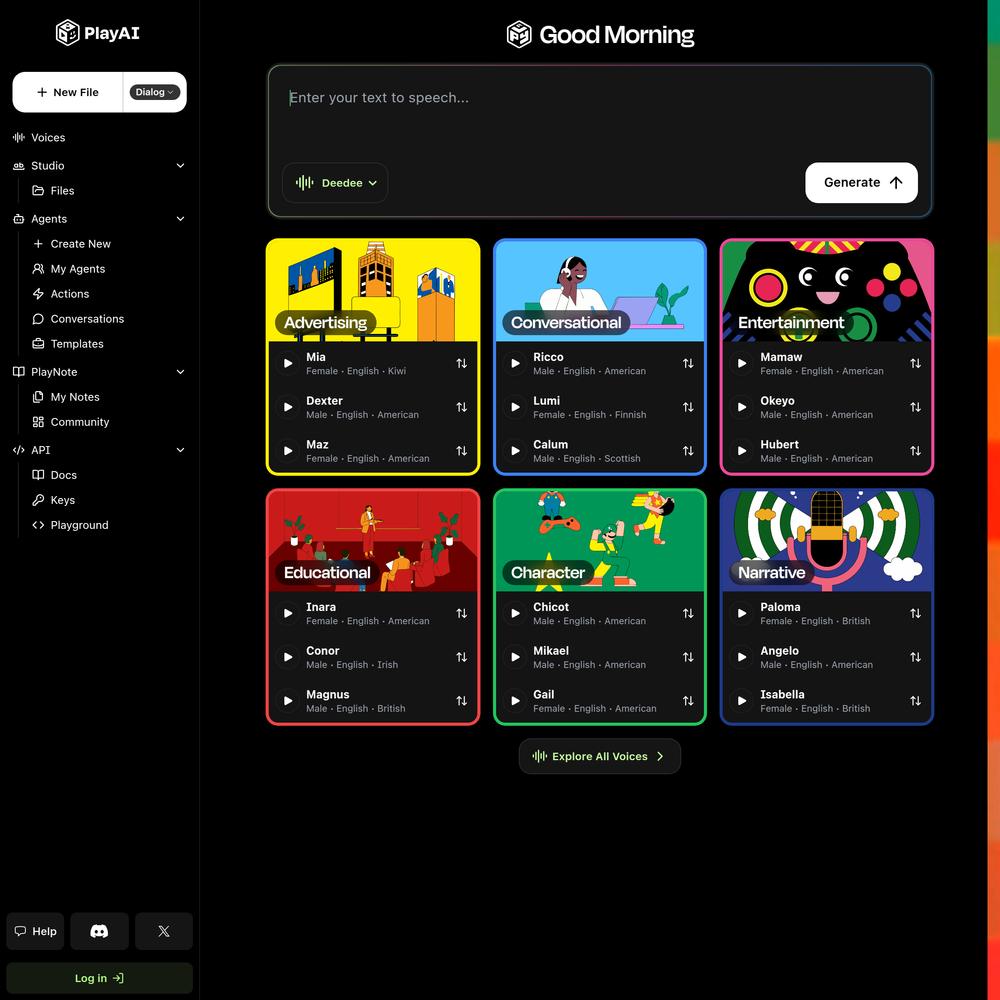Play the Lumi voice sample
The image size is (1000, 1000).
[515, 407]
